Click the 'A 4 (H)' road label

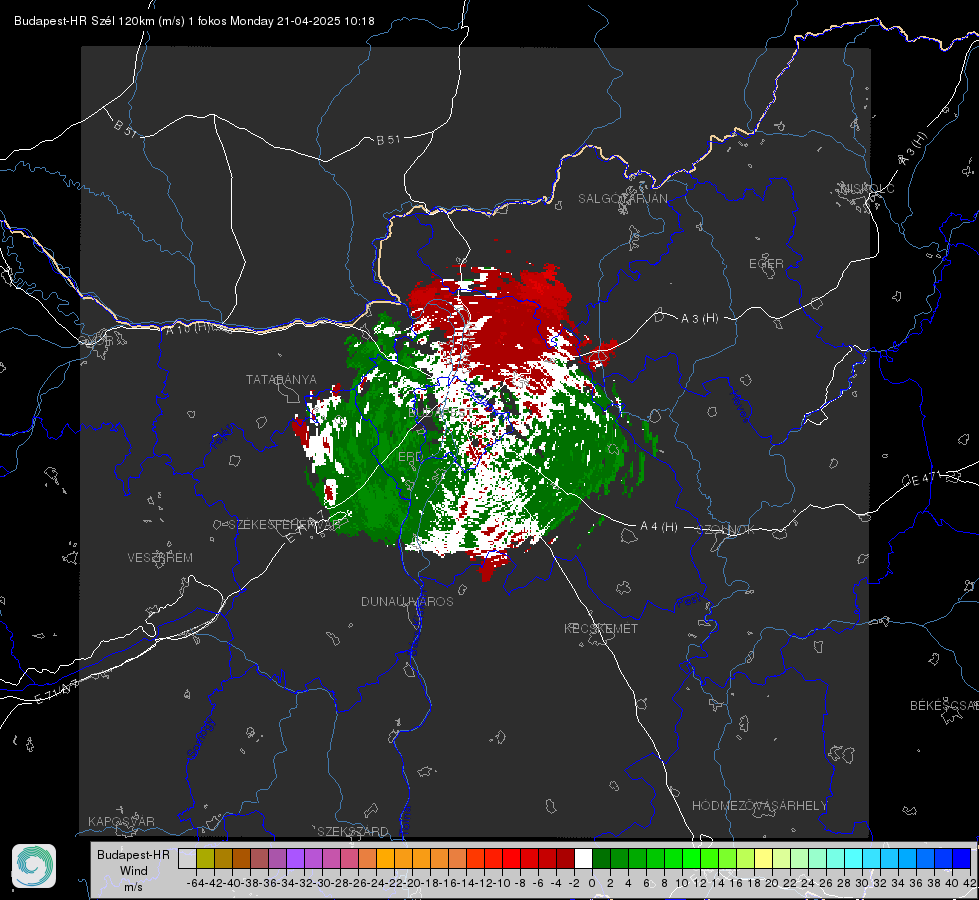tap(659, 527)
